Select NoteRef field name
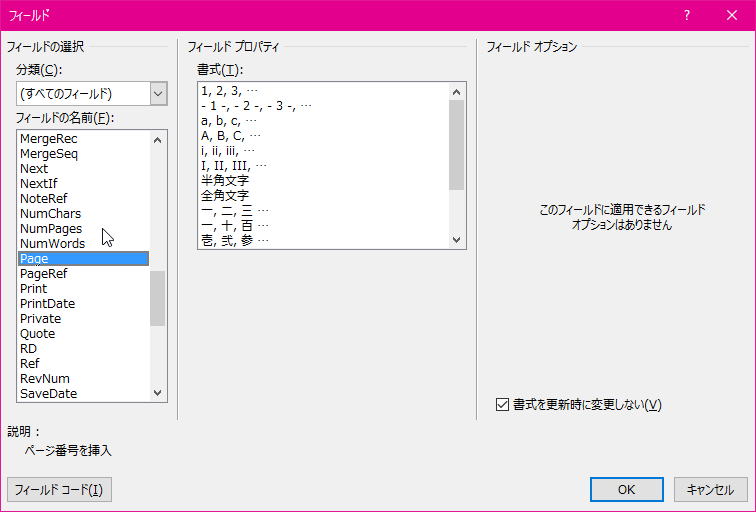The height and width of the screenshot is (512, 756). (83, 199)
